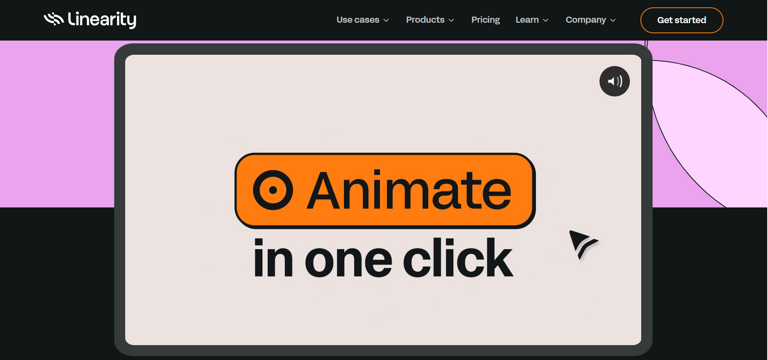The width and height of the screenshot is (768, 360).
Task: Expand the Company chevron arrow
Action: (613, 21)
